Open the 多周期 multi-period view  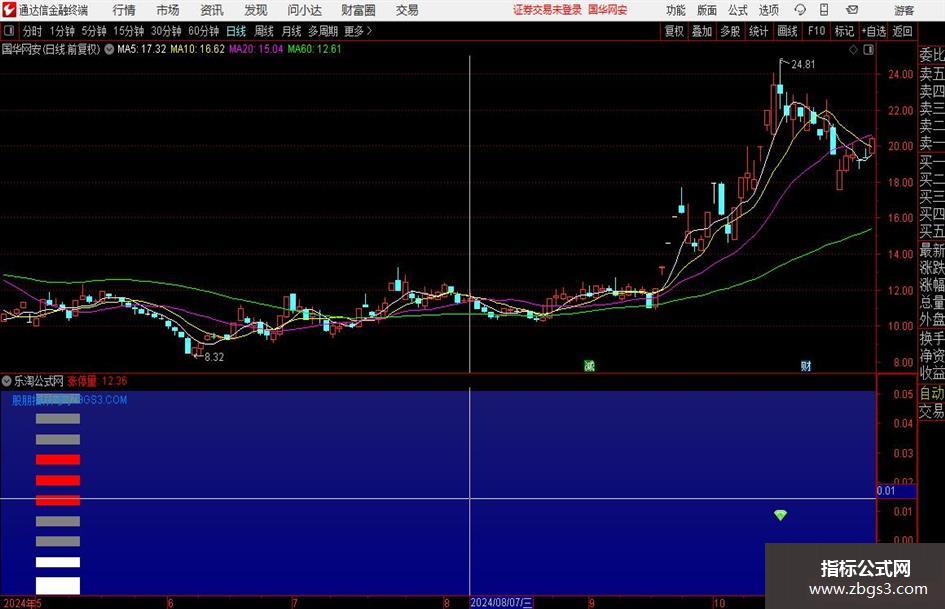323,31
